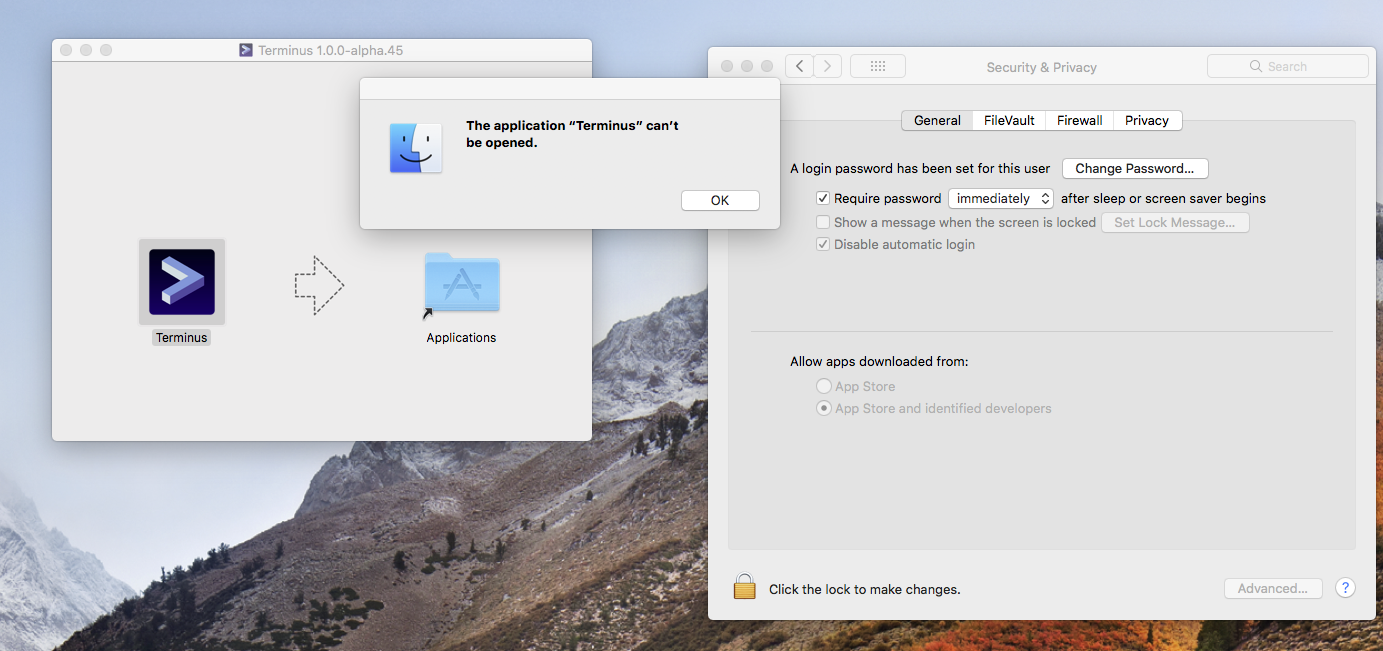Uncheck Require password after sleep

(823, 198)
